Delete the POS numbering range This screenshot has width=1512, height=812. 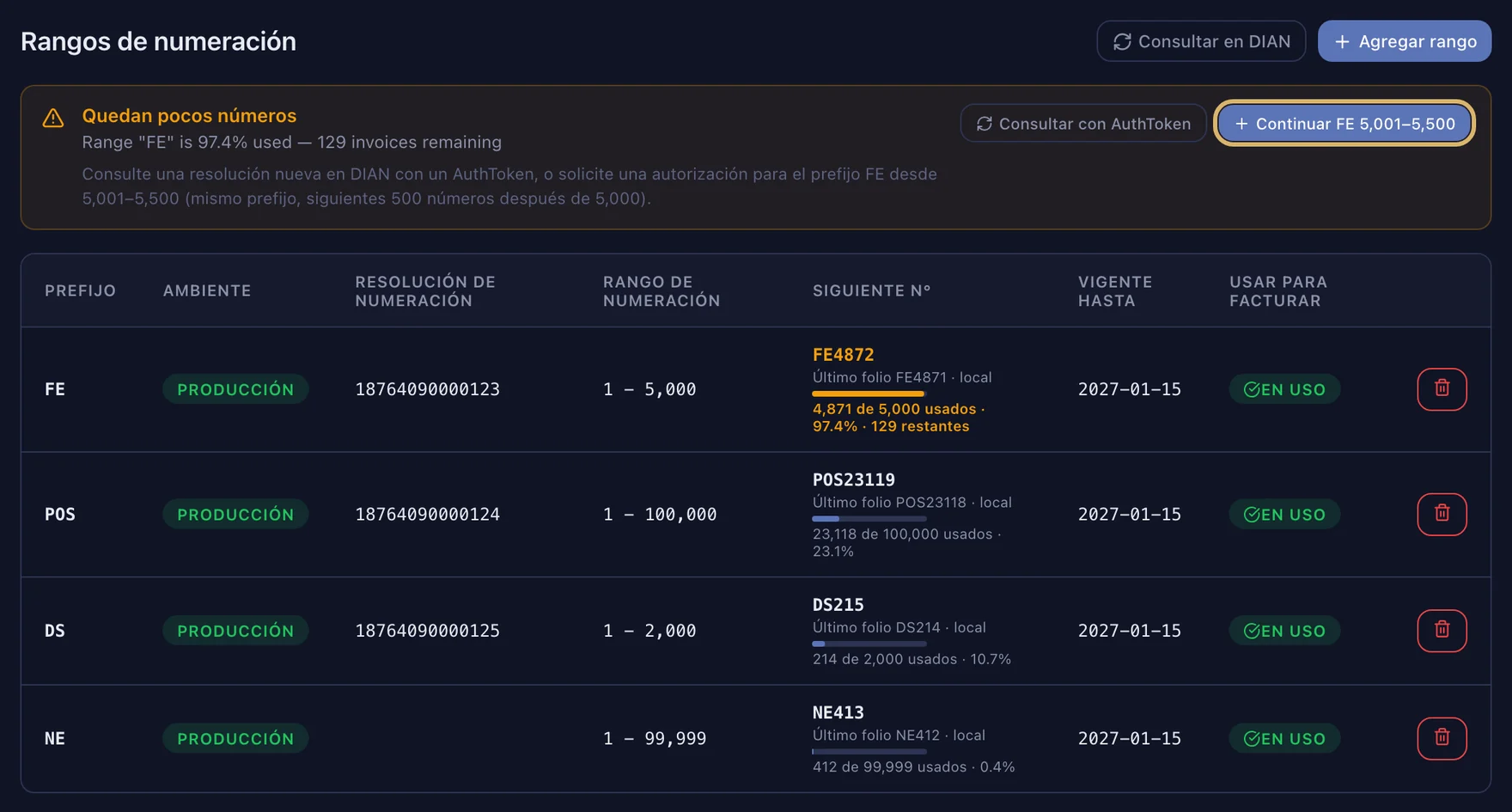tap(1442, 514)
